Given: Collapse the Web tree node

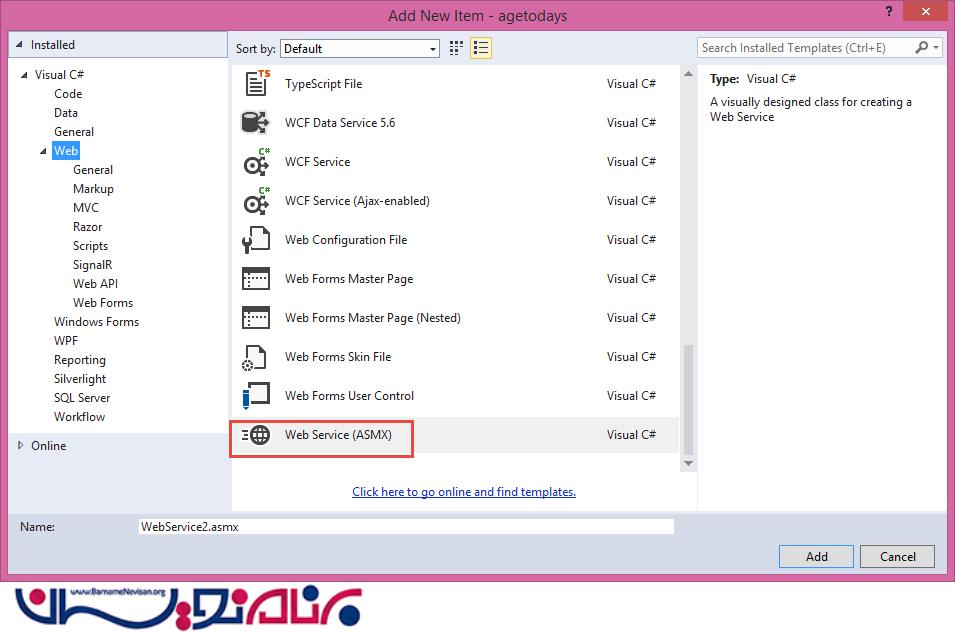Looking at the screenshot, I should (43, 151).
